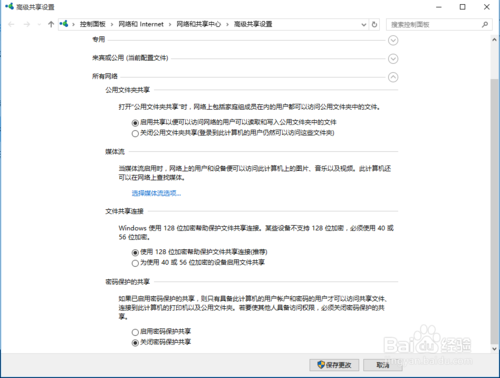Minimize the 高级共享设置 window
This screenshot has width=500, height=378.
click(x=439, y=7)
